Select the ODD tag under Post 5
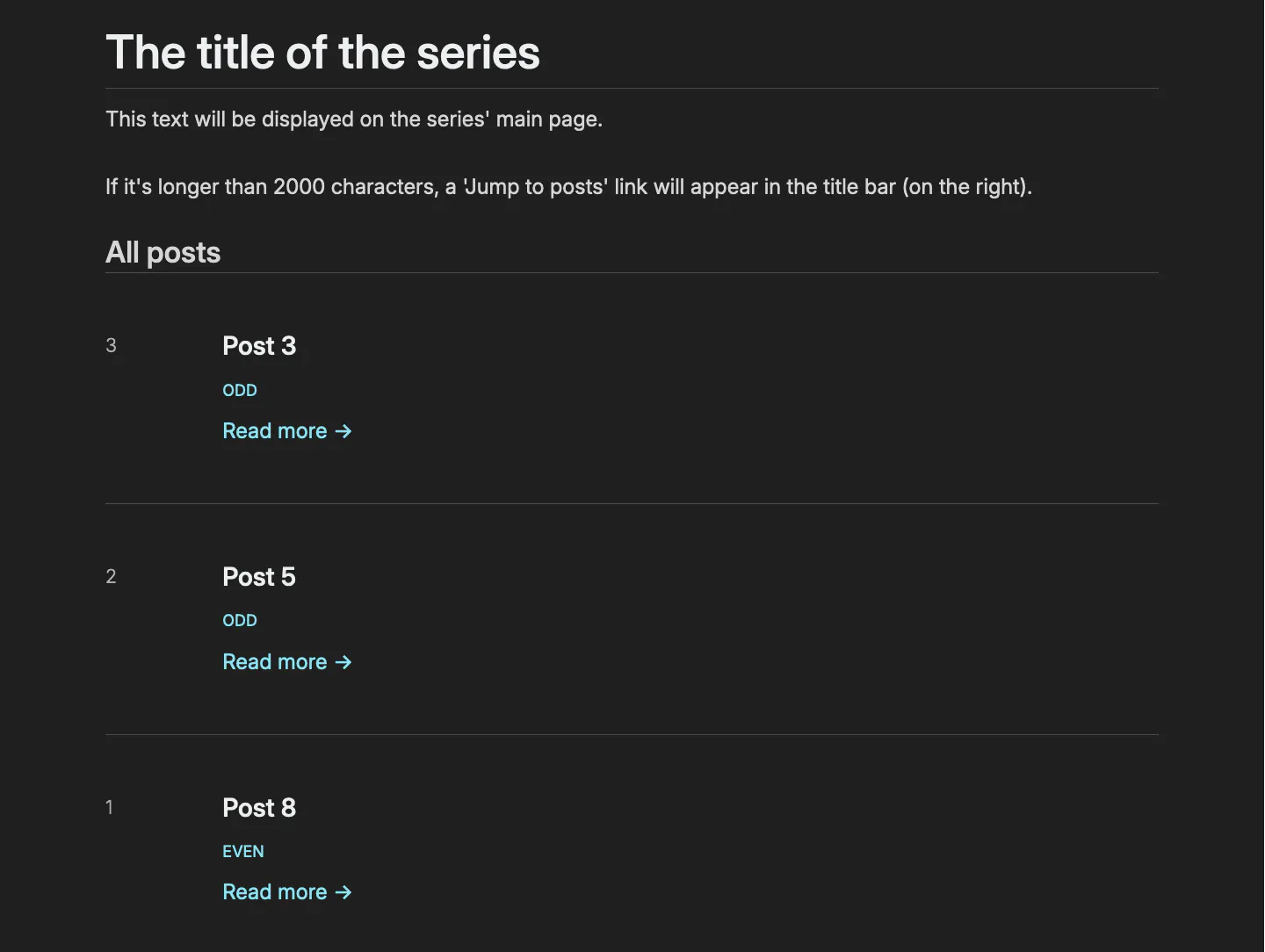This screenshot has height=952, width=1265. 240,621
